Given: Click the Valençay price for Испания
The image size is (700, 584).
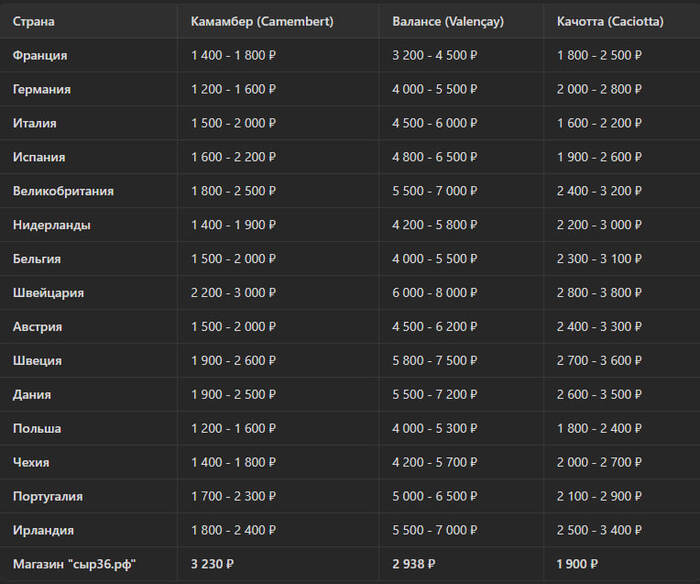Looking at the screenshot, I should 435,157.
